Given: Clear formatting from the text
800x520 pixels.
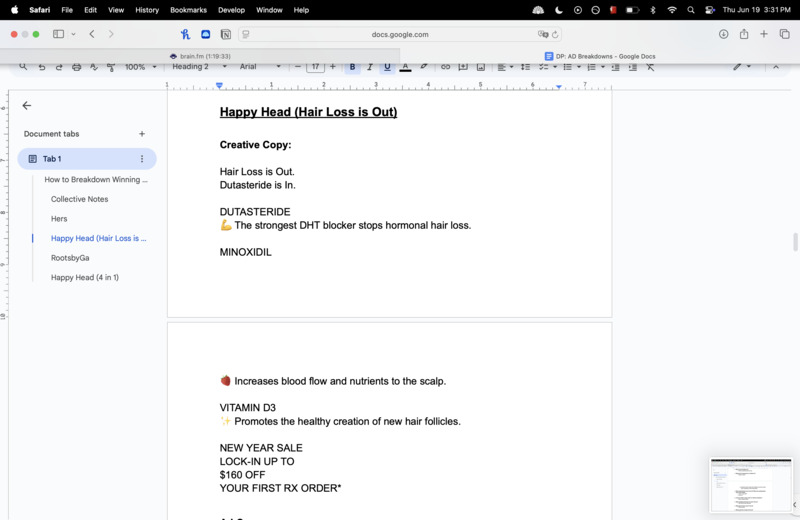Looking at the screenshot, I should (x=651, y=67).
